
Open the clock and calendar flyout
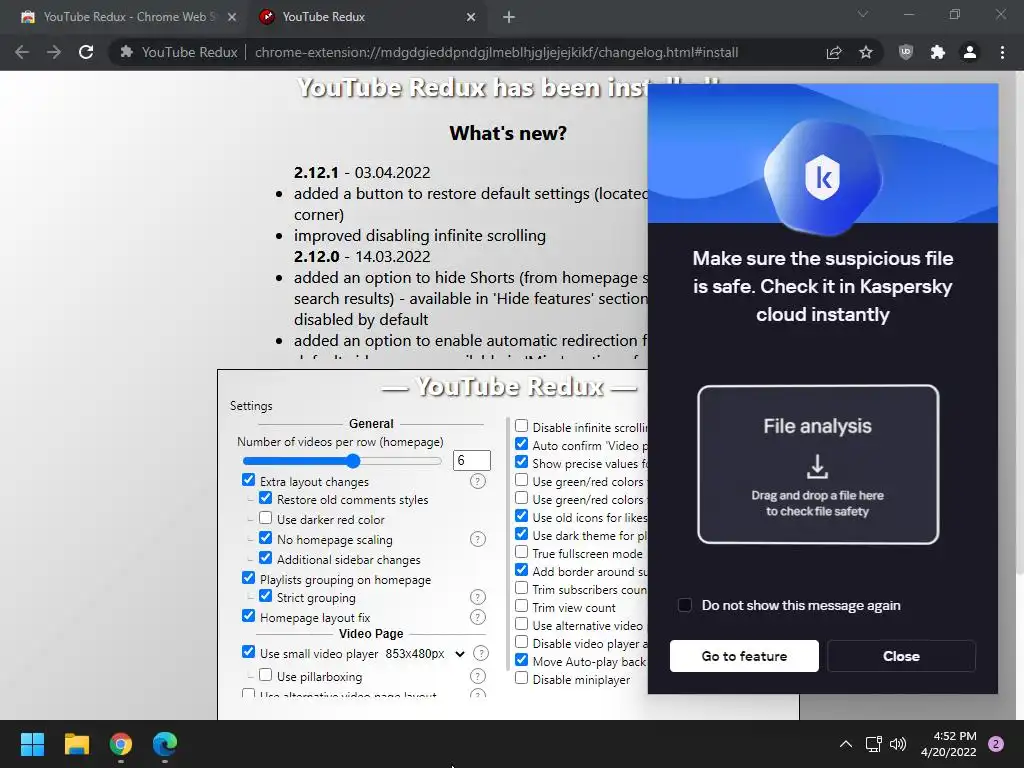948,744
